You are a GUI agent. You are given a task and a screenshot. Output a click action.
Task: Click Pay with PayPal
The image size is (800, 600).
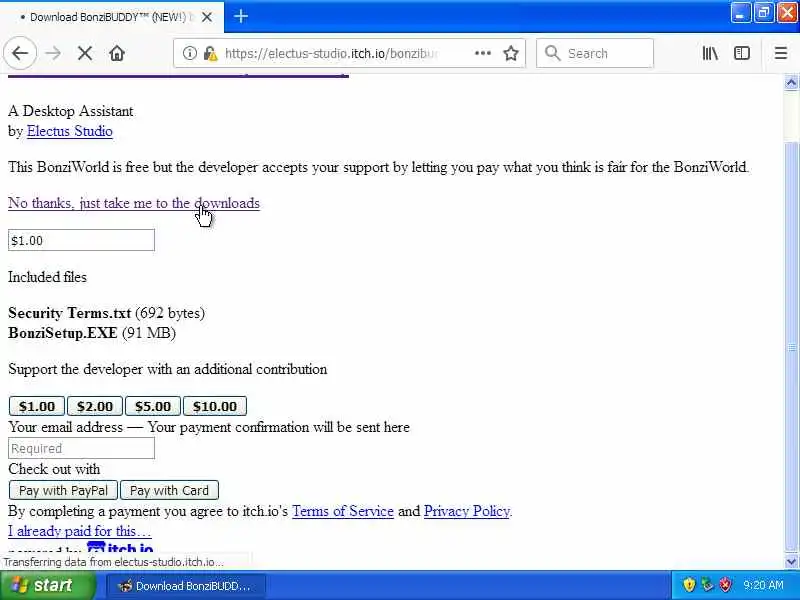[63, 490]
